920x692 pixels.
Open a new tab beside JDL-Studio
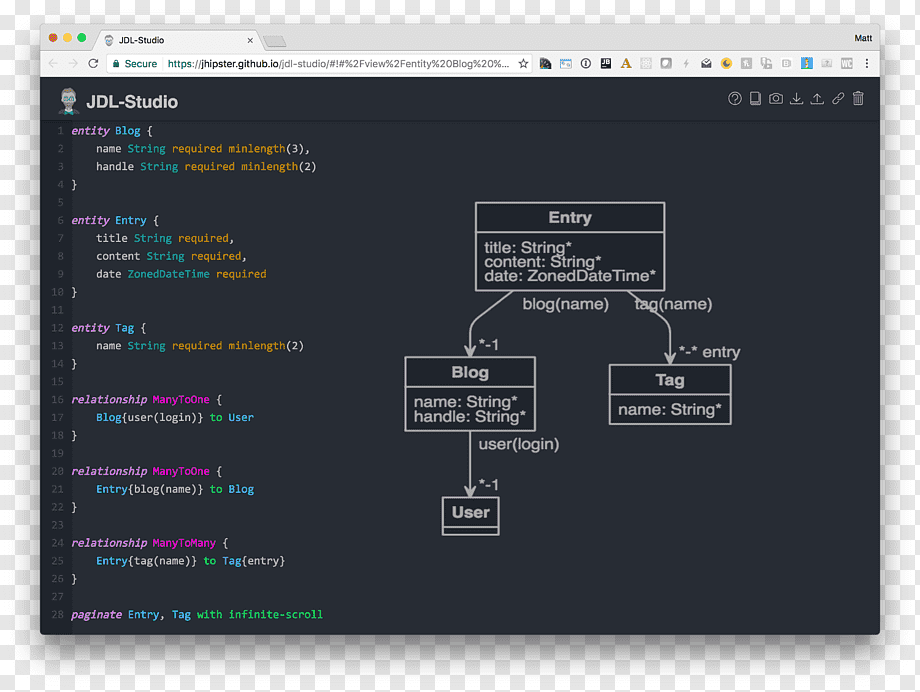tap(275, 40)
